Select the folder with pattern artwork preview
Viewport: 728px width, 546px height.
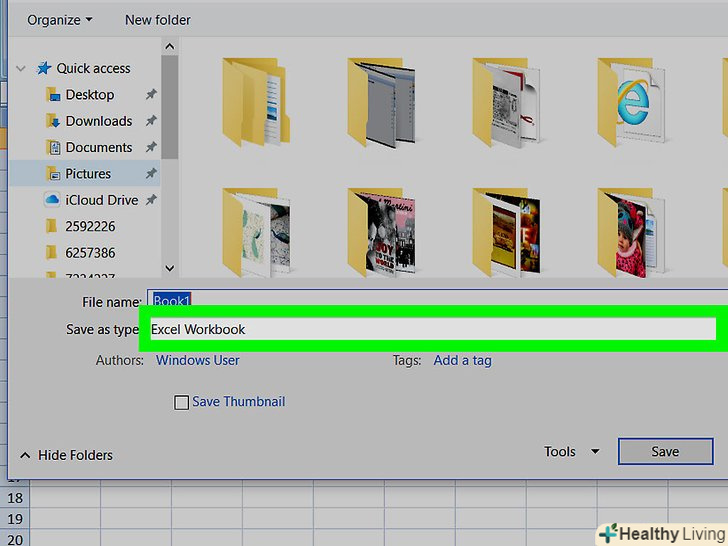click(x=256, y=232)
